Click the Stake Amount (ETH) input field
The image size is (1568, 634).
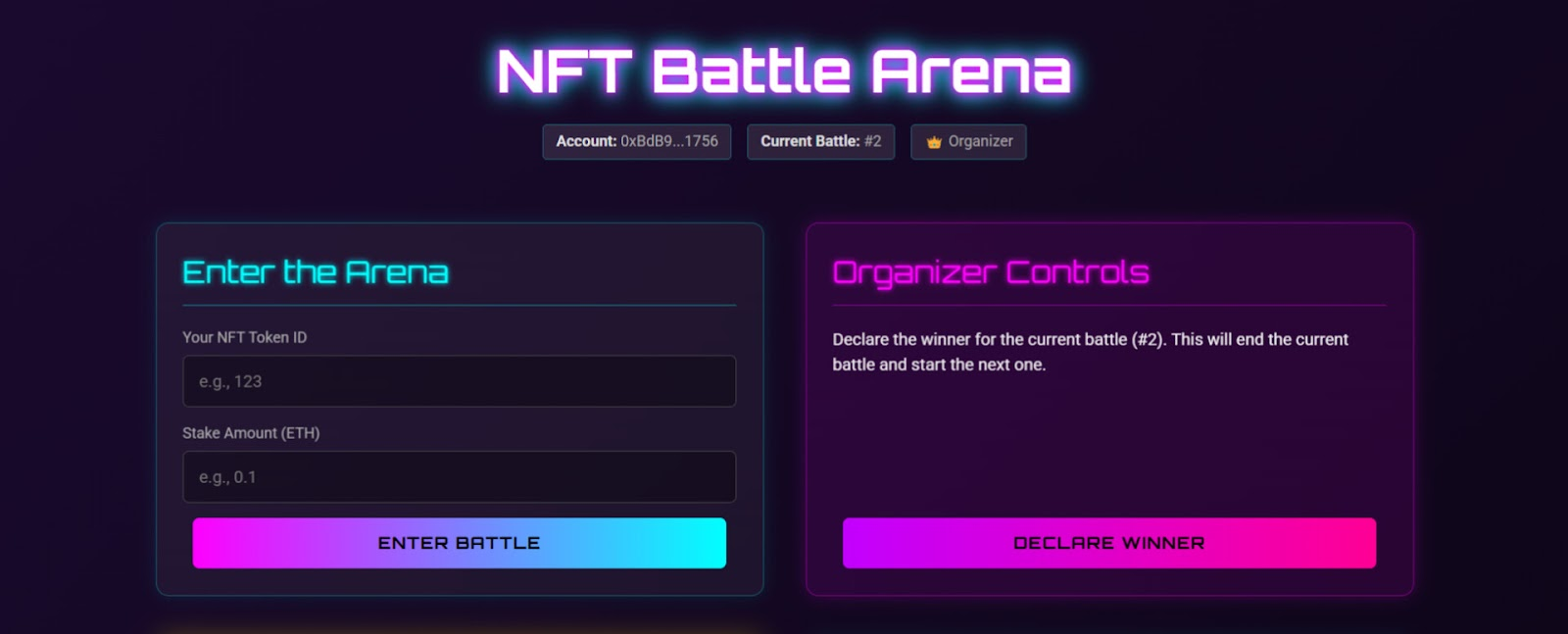pyautogui.click(x=459, y=476)
